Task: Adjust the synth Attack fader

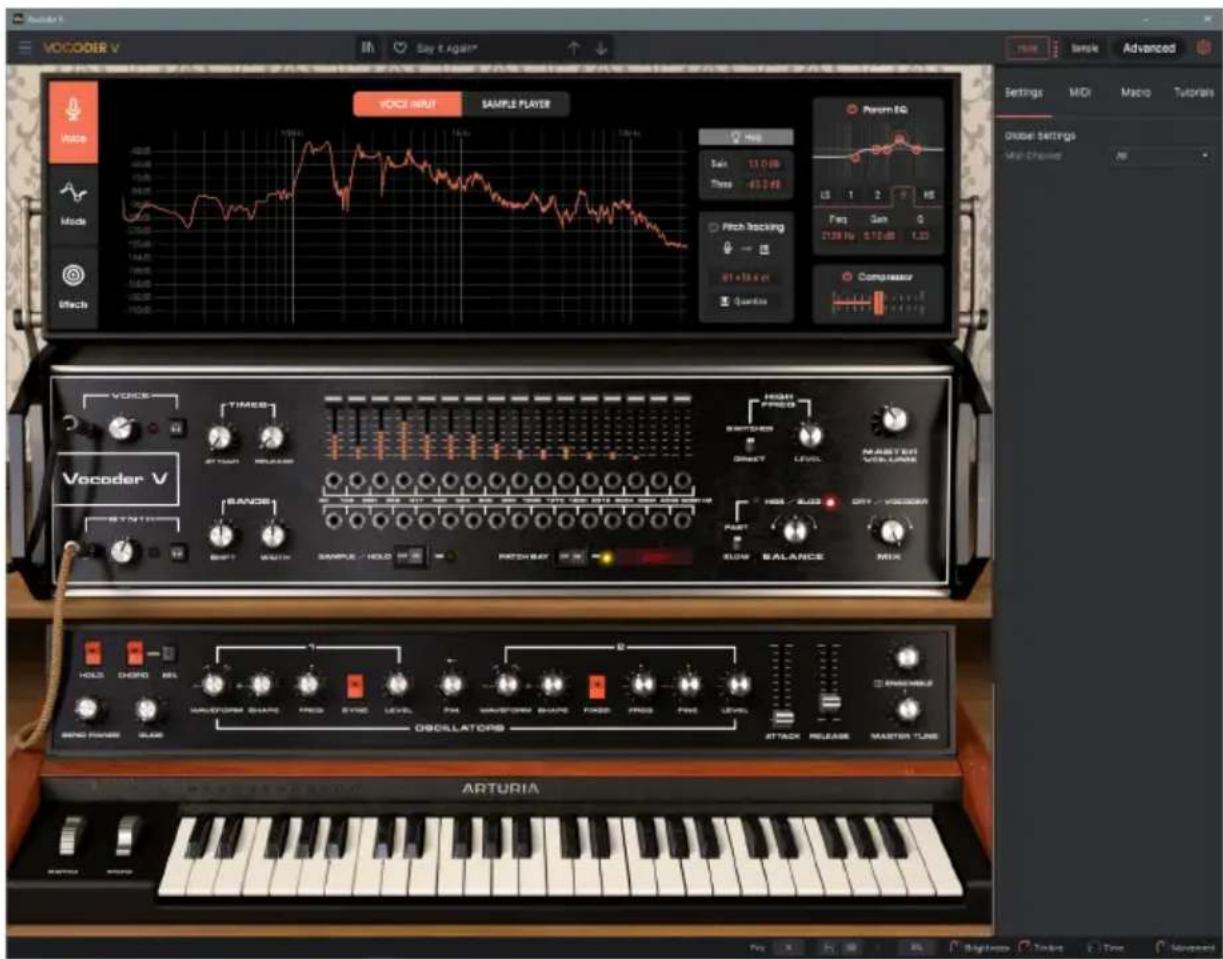Action: pos(785,717)
